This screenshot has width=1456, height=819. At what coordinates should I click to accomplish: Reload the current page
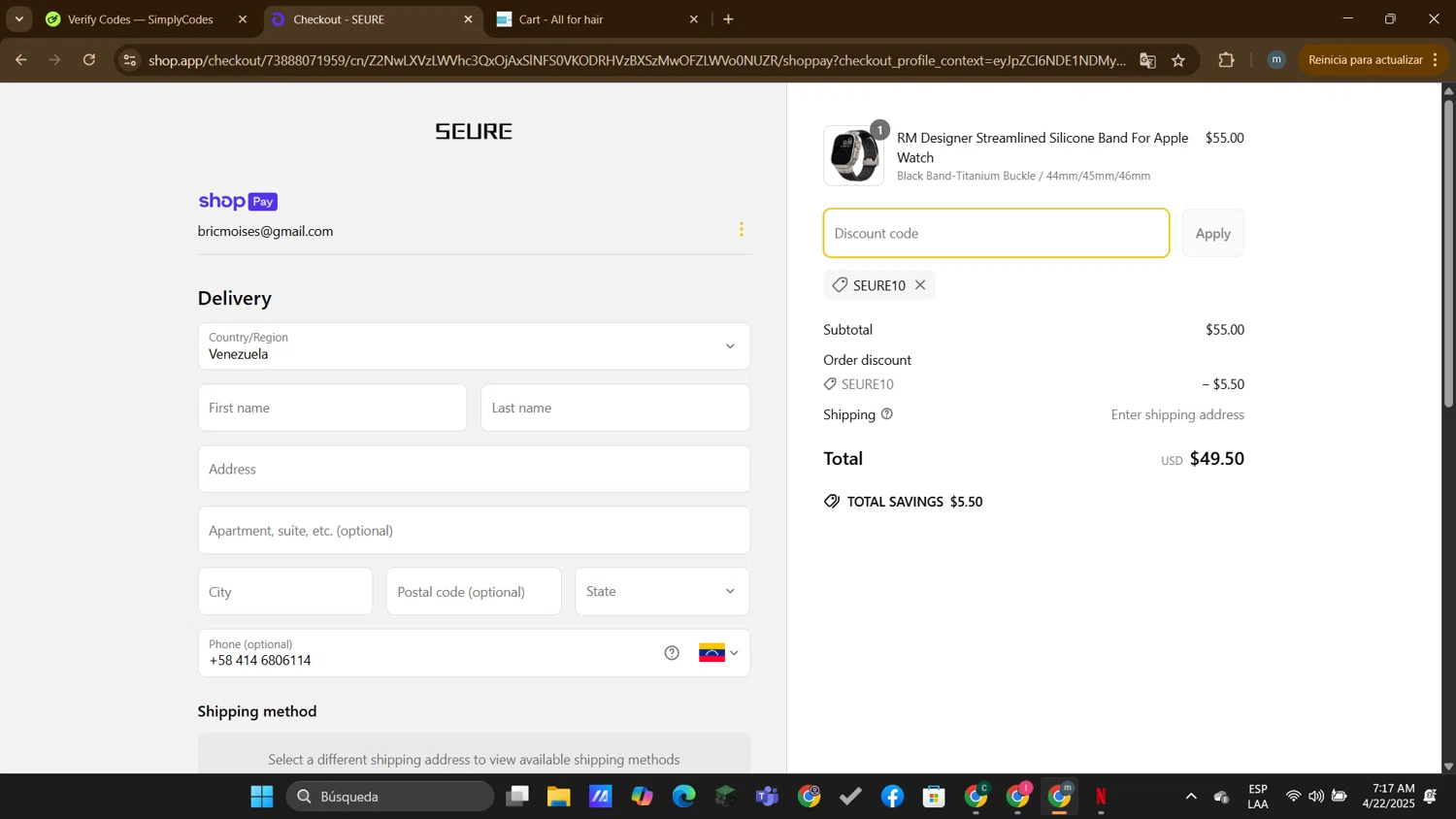click(x=89, y=60)
